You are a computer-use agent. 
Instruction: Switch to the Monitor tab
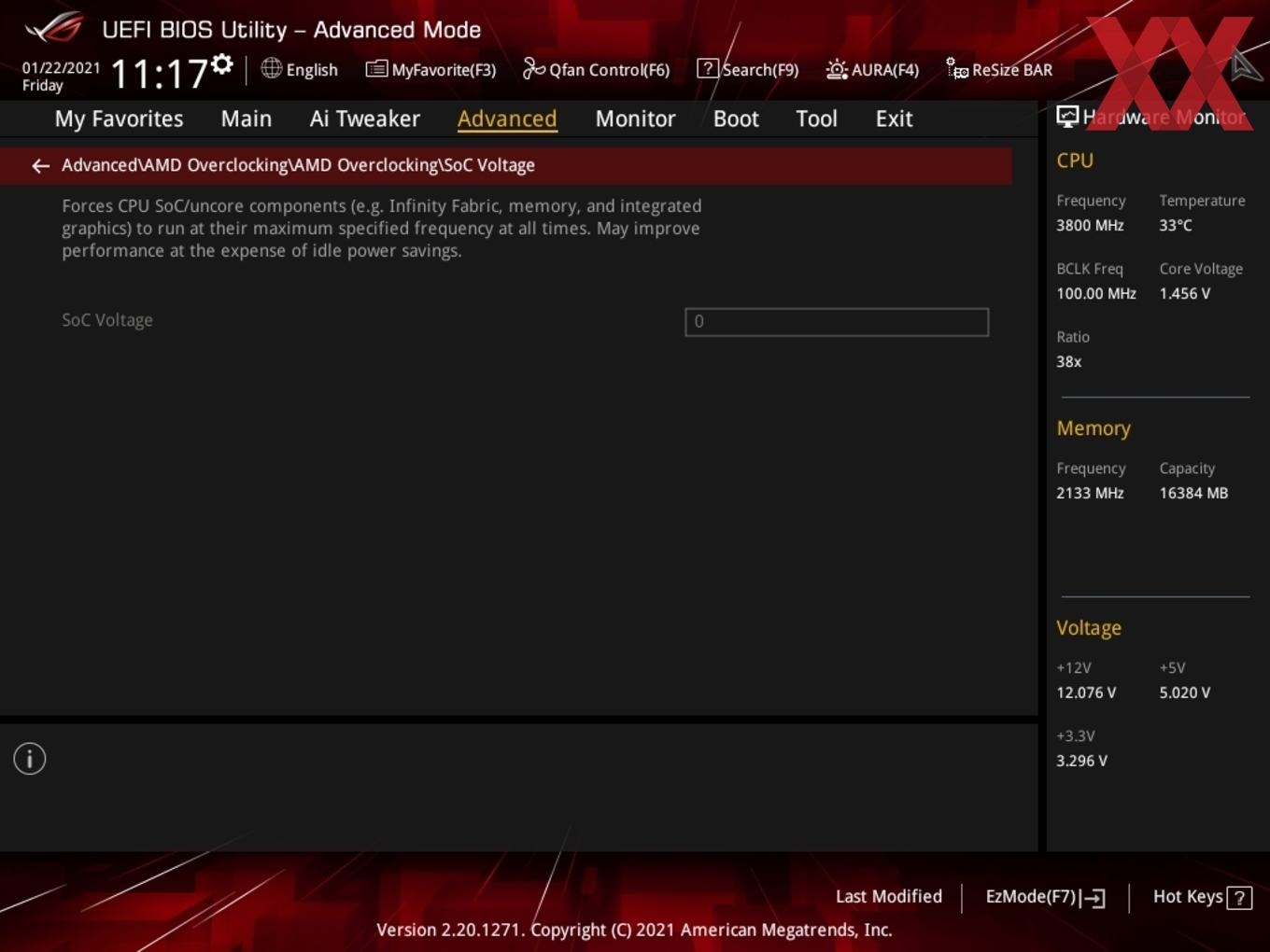635,119
